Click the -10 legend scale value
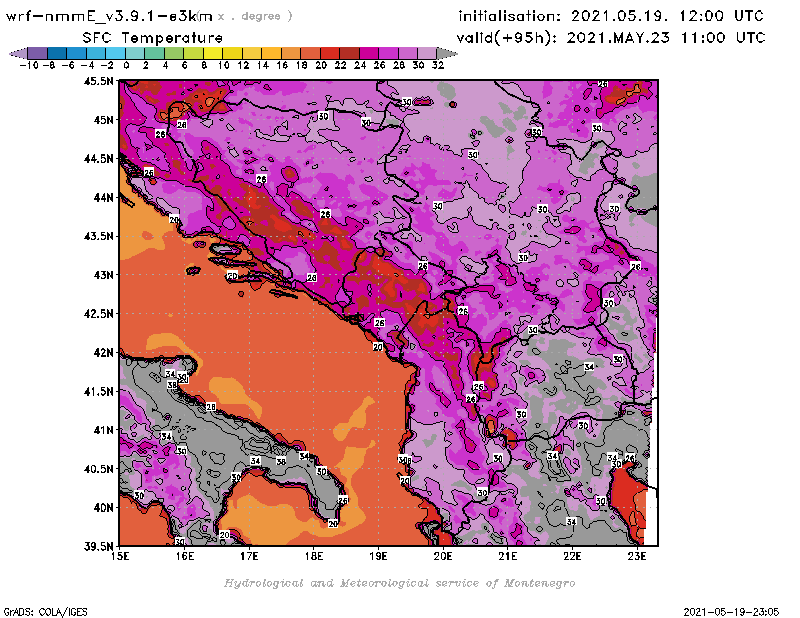Viewport: 800px width, 618px height. [29, 65]
